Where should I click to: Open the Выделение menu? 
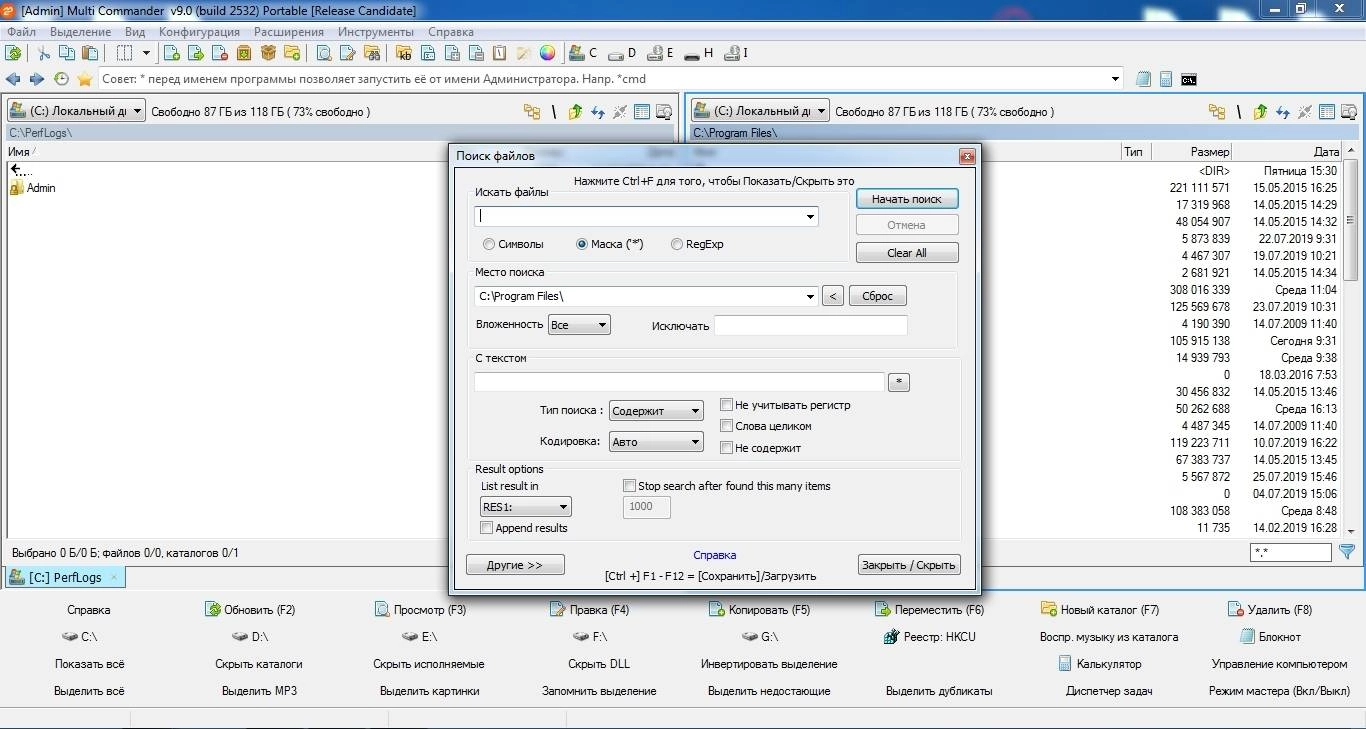(81, 32)
